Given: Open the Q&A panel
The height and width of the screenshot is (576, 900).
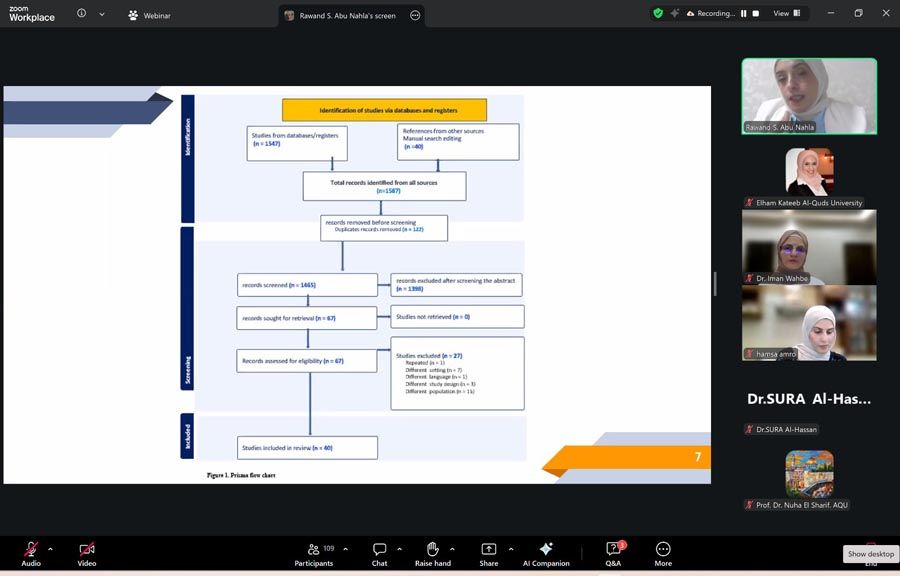Looking at the screenshot, I should (x=613, y=549).
